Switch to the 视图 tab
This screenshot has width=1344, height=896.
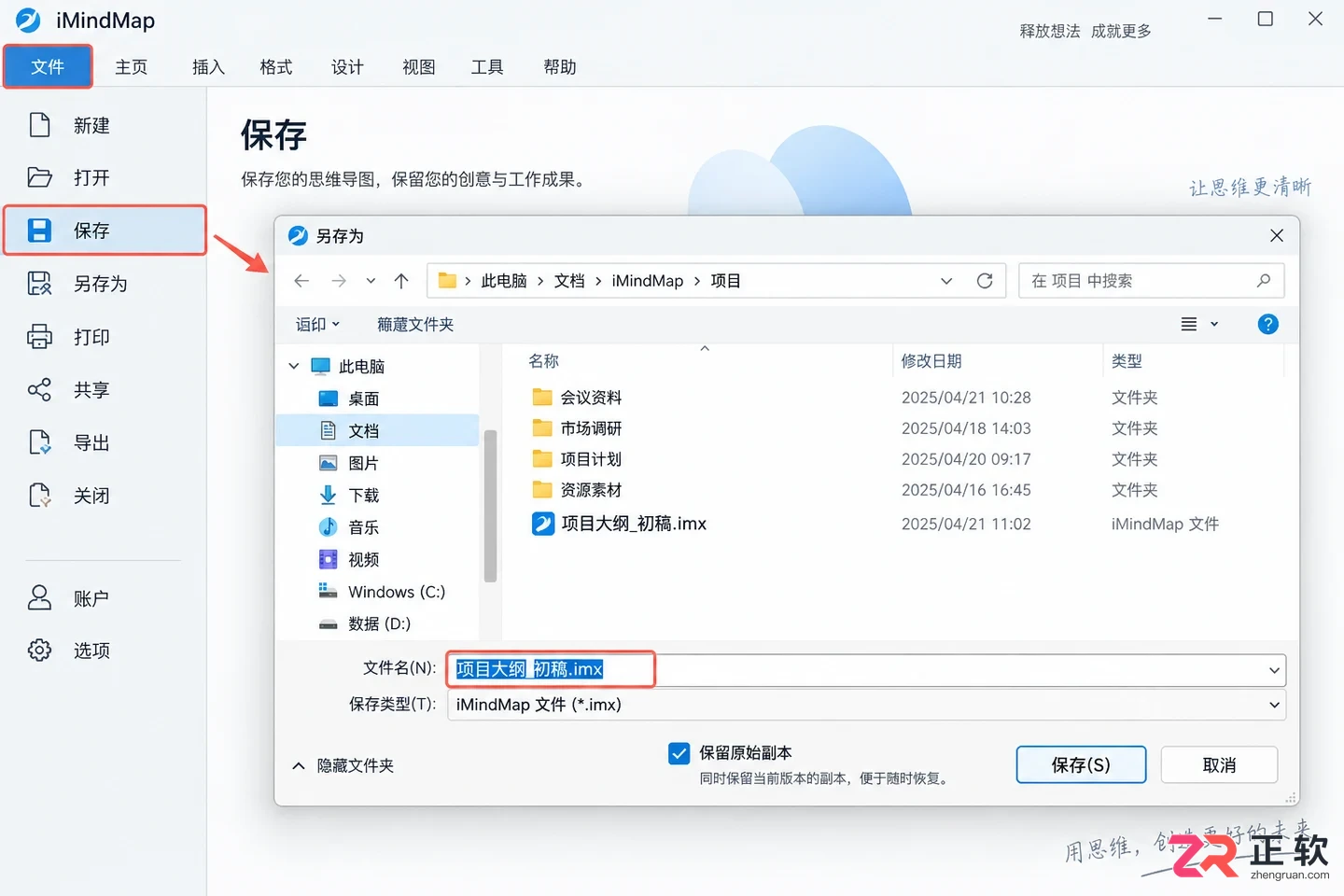419,66
